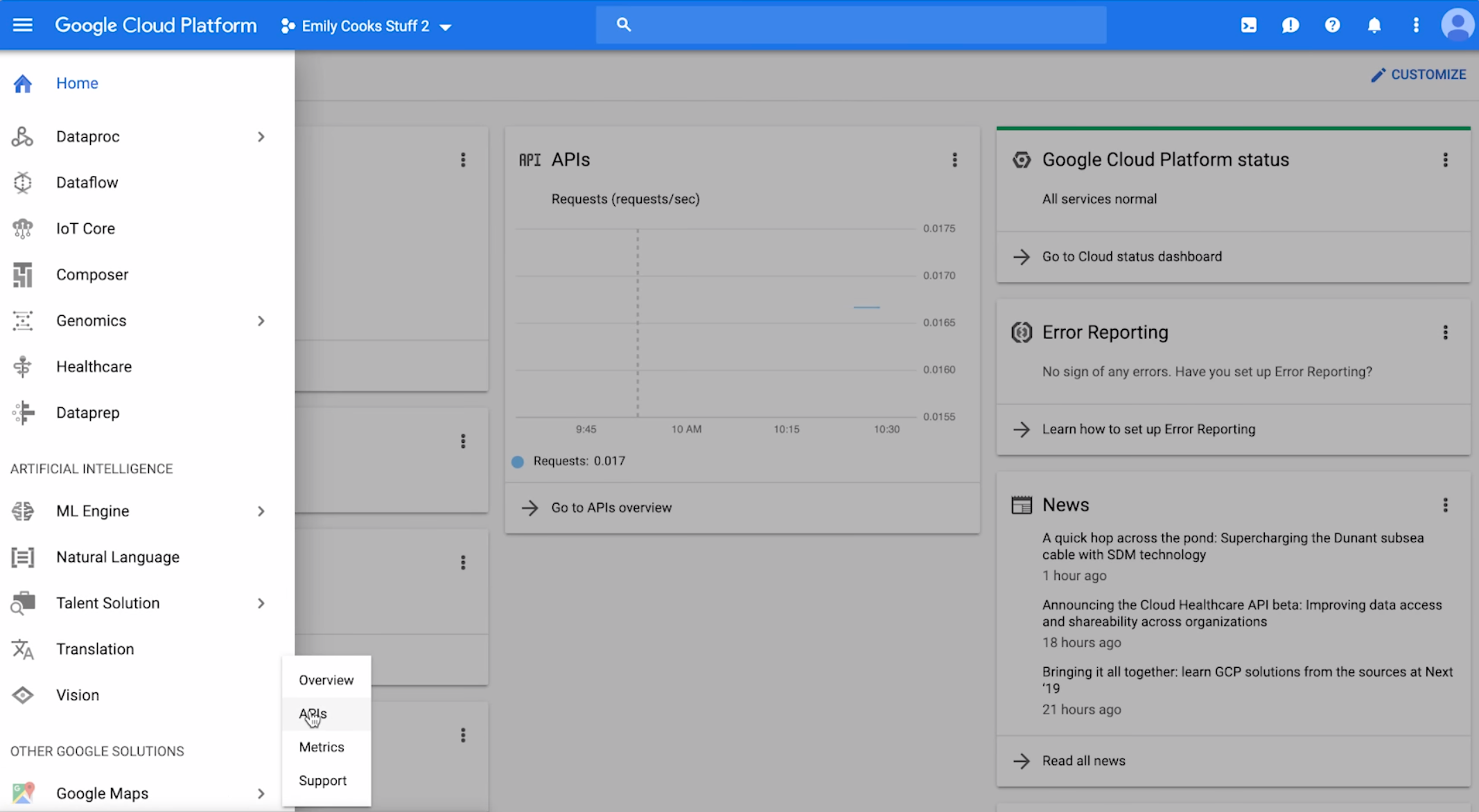Viewport: 1479px width, 812px height.
Task: Open the user account avatar
Action: 1458,26
